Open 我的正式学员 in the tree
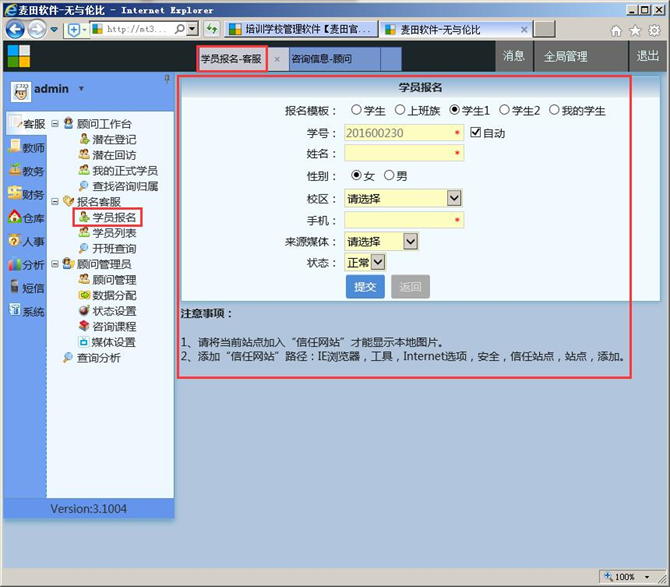This screenshot has width=670, height=587. click(118, 170)
